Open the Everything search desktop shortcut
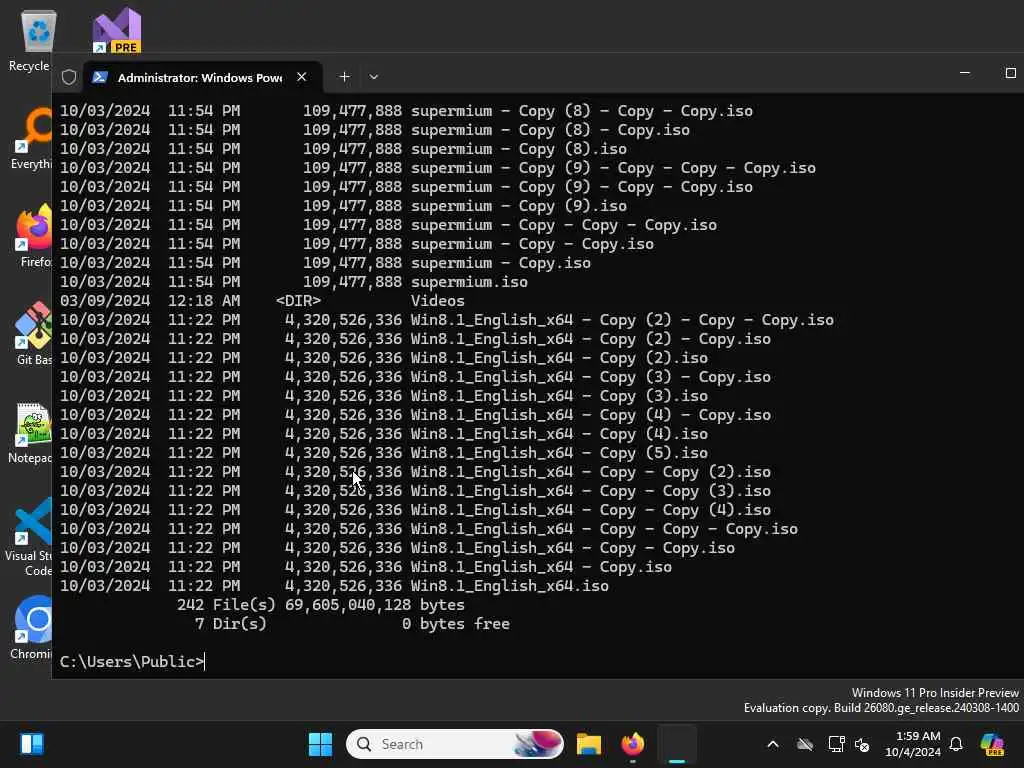The image size is (1024, 768). (31, 139)
